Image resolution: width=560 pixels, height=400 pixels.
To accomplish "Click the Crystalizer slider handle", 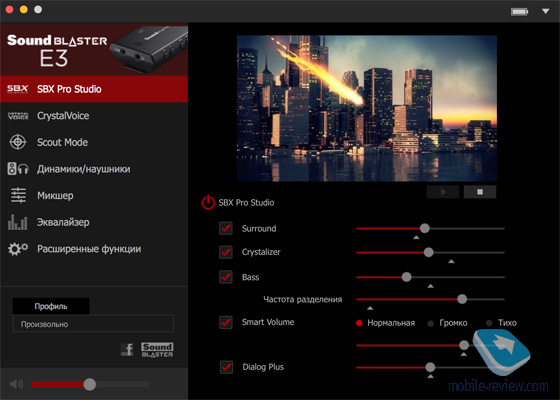I will point(429,252).
